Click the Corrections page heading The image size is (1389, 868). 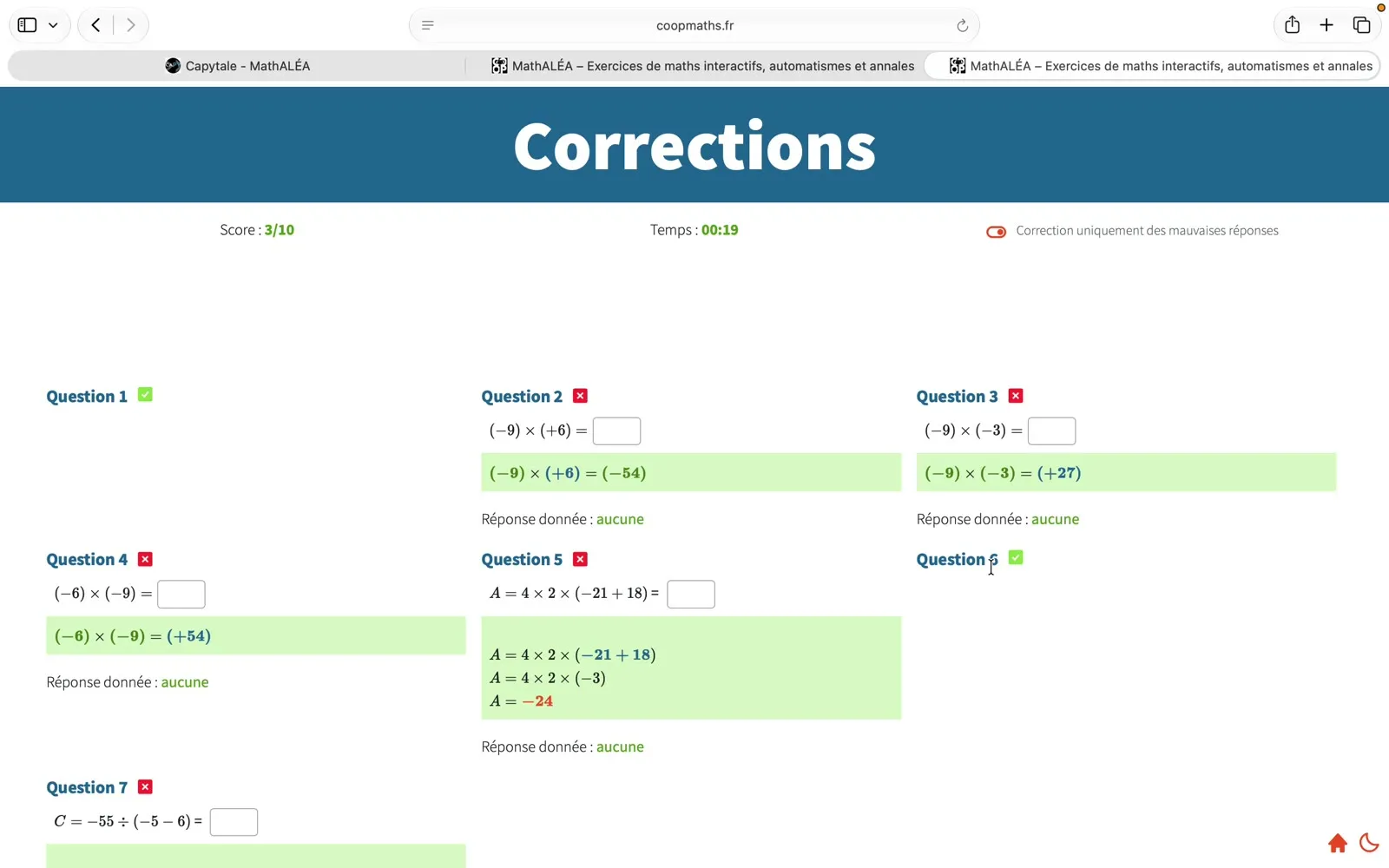click(x=694, y=146)
